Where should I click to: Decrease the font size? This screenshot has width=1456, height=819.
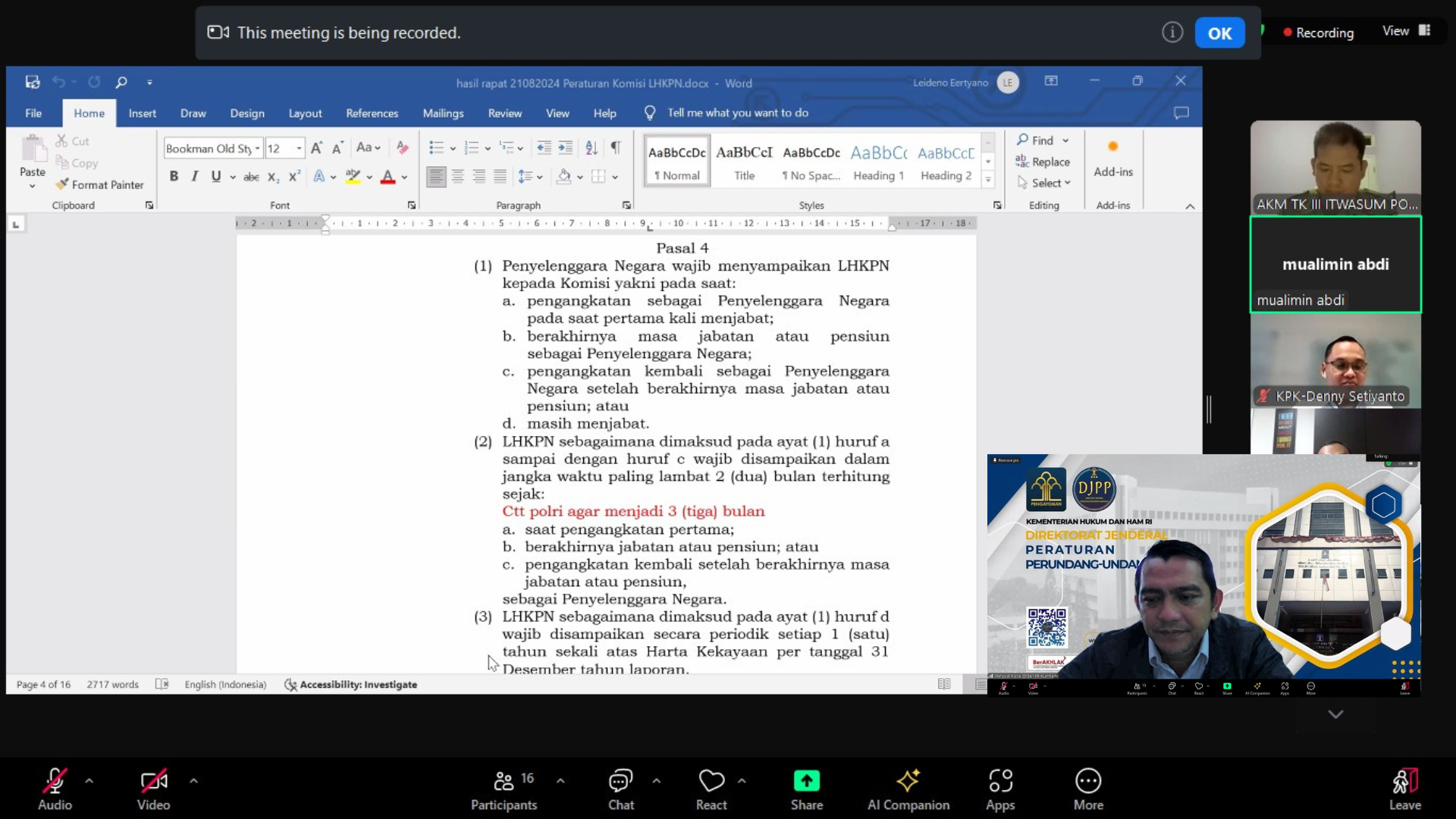coord(337,148)
